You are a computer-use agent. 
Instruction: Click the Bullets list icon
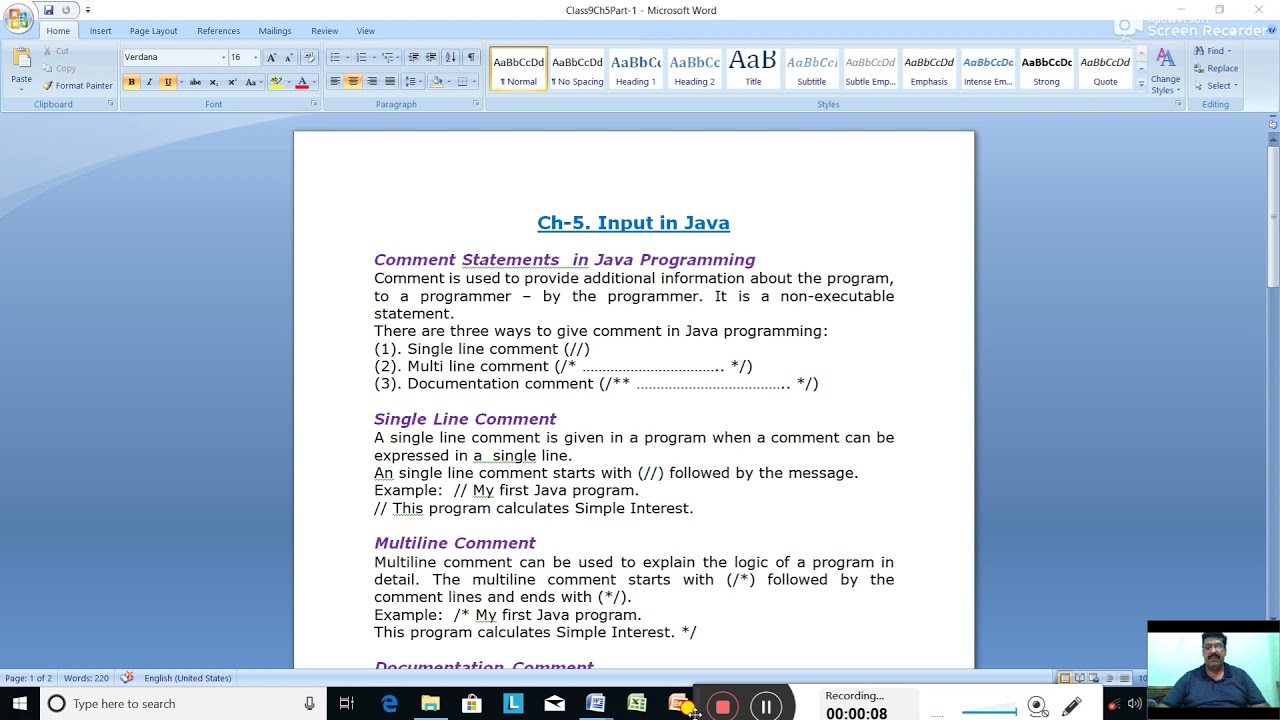point(335,58)
